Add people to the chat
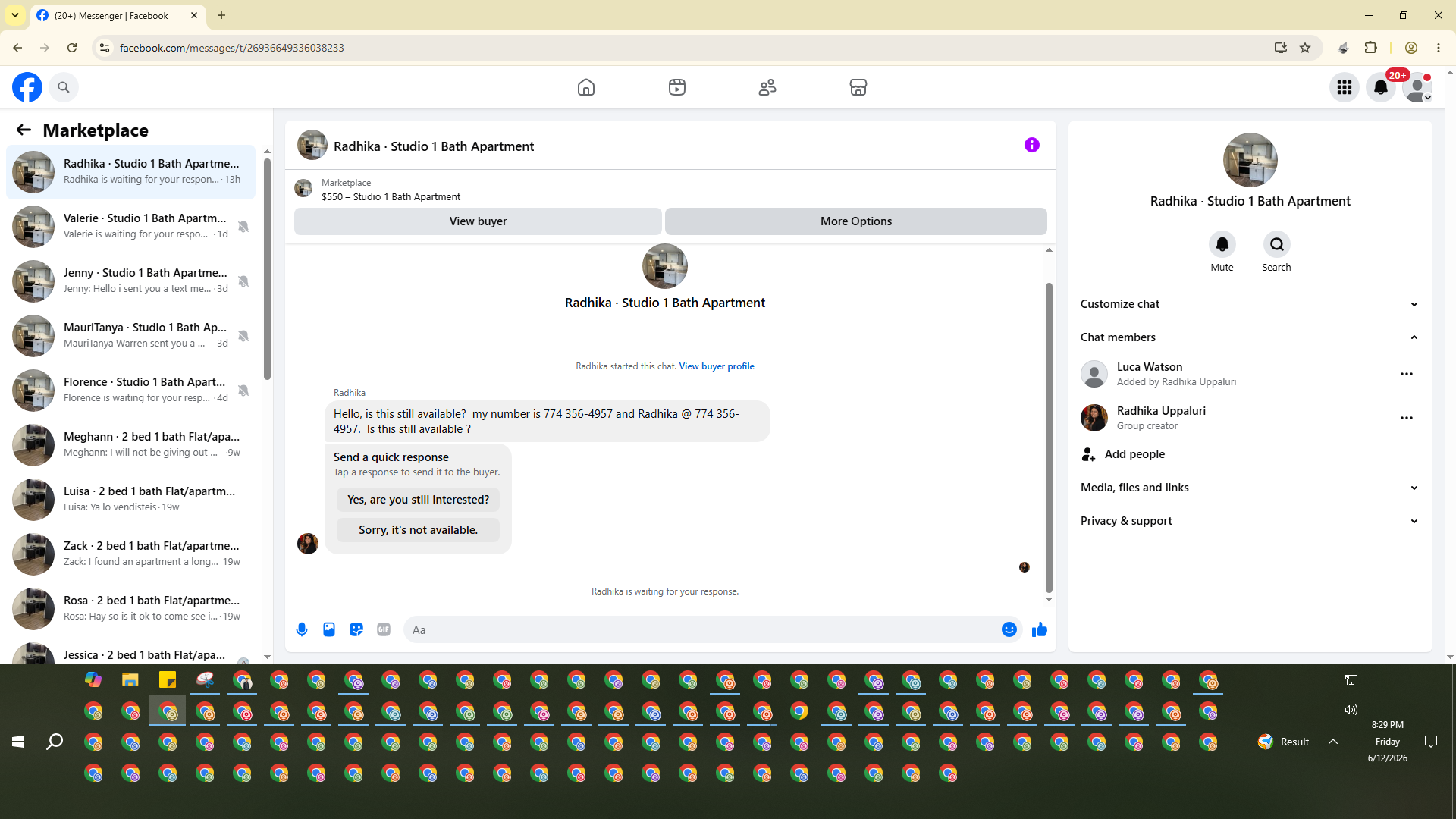The image size is (1456, 819). pyautogui.click(x=1250, y=454)
